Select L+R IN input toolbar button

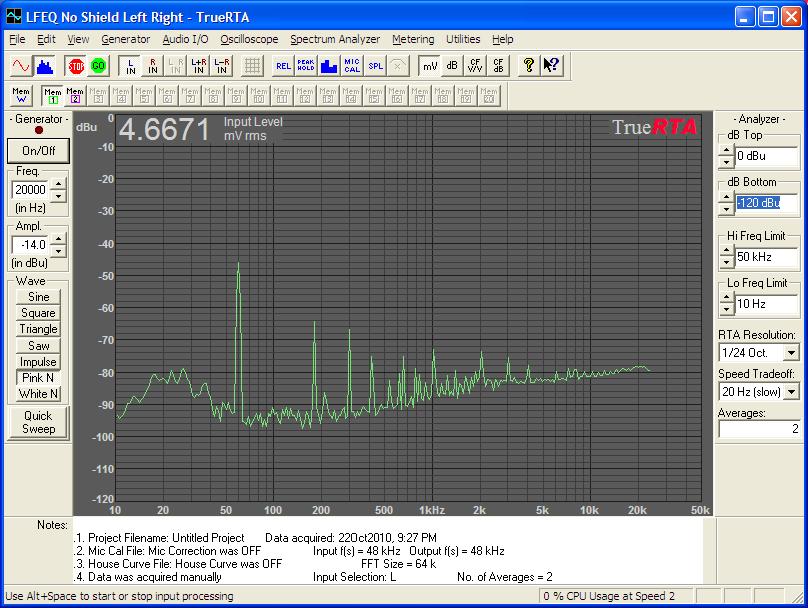199,65
